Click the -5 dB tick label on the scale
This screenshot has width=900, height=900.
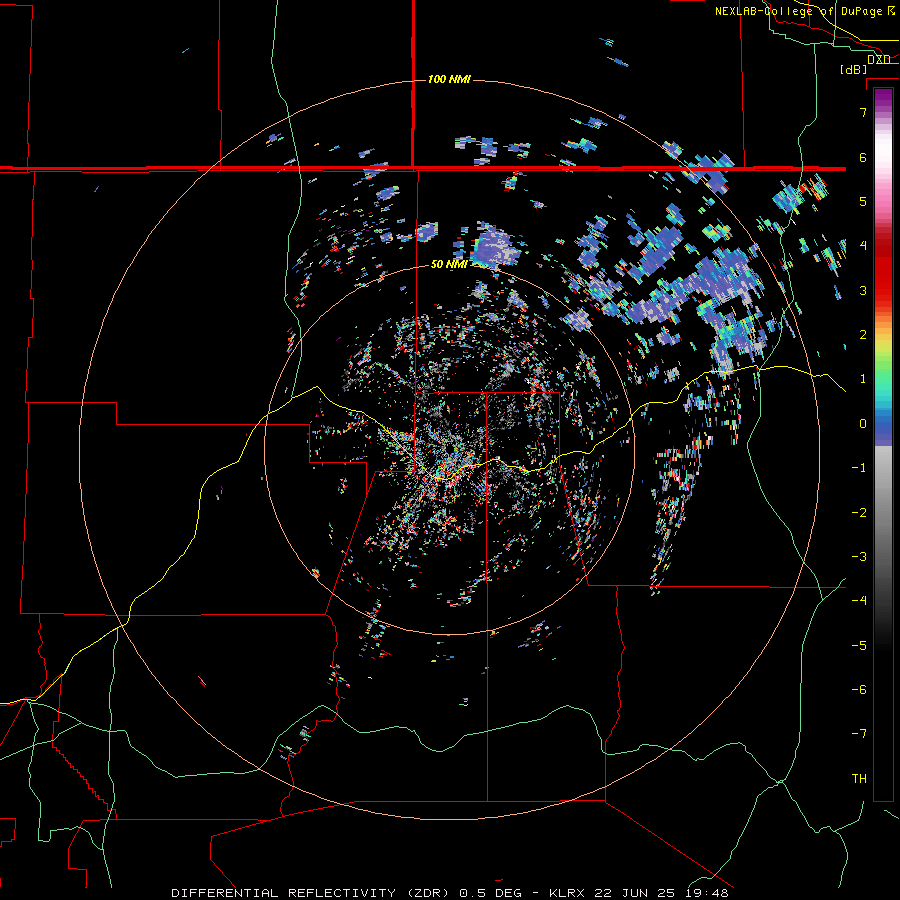(x=859, y=646)
